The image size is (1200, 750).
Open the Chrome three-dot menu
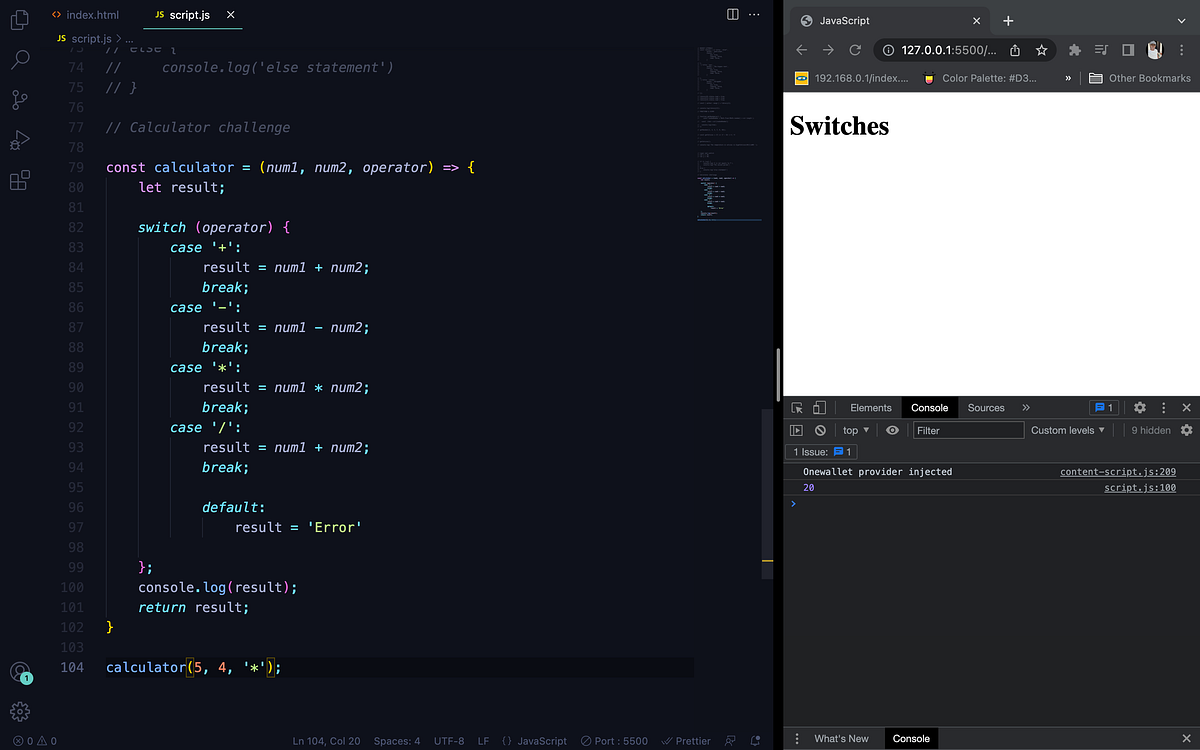point(1182,50)
